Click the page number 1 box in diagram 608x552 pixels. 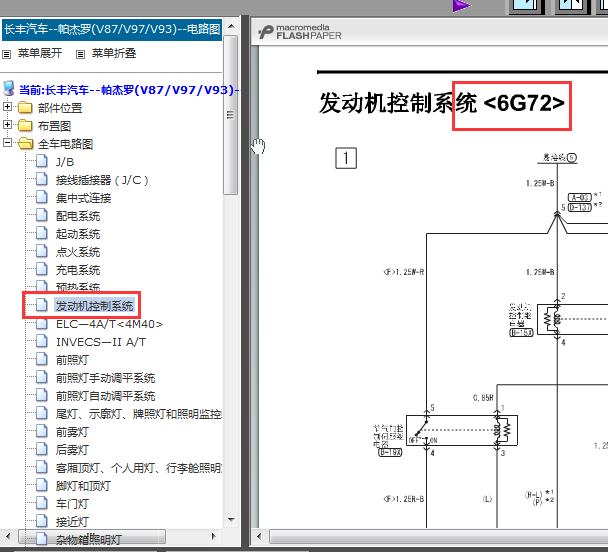point(345,158)
